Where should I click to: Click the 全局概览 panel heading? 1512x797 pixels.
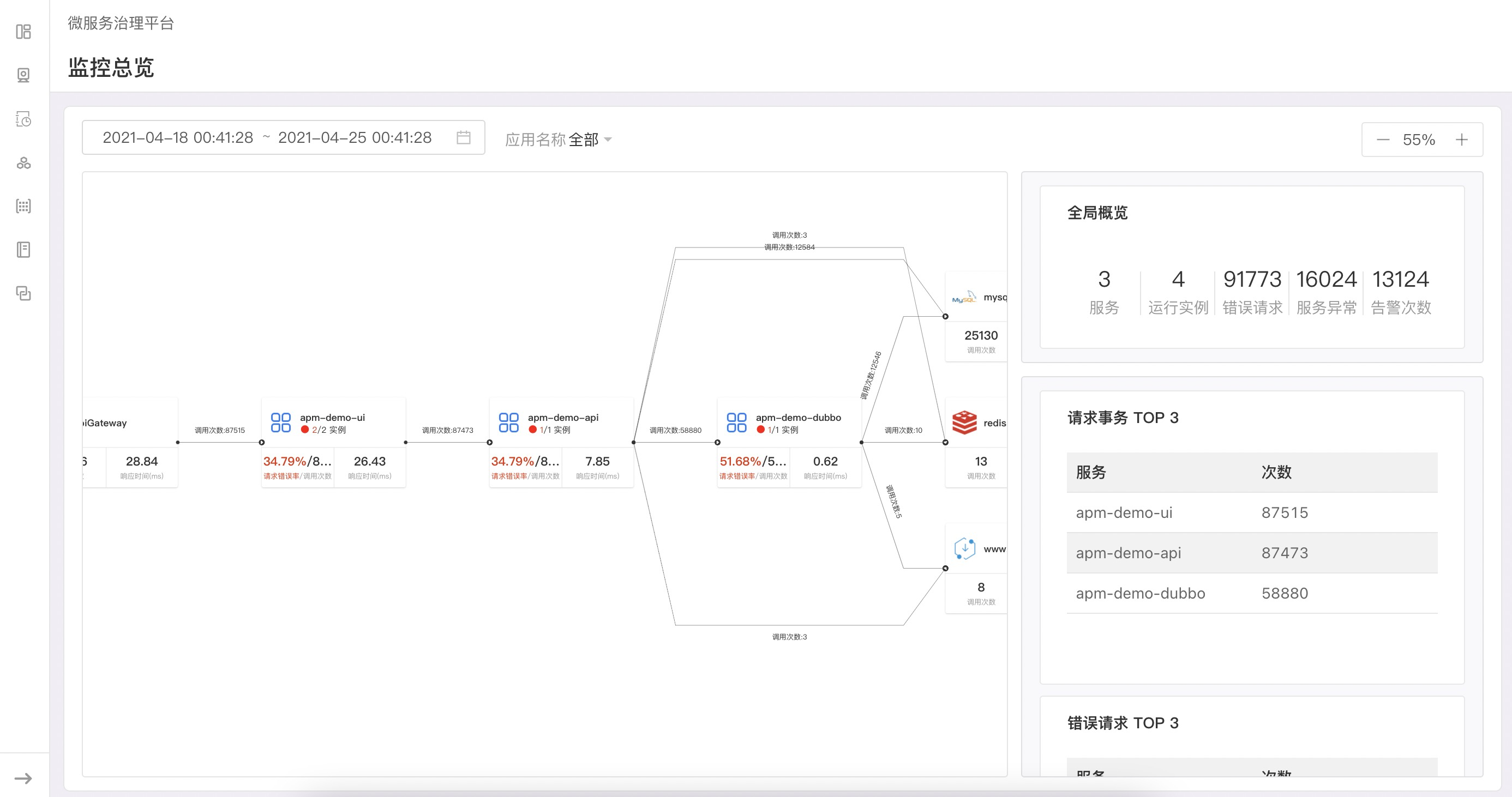click(1097, 212)
